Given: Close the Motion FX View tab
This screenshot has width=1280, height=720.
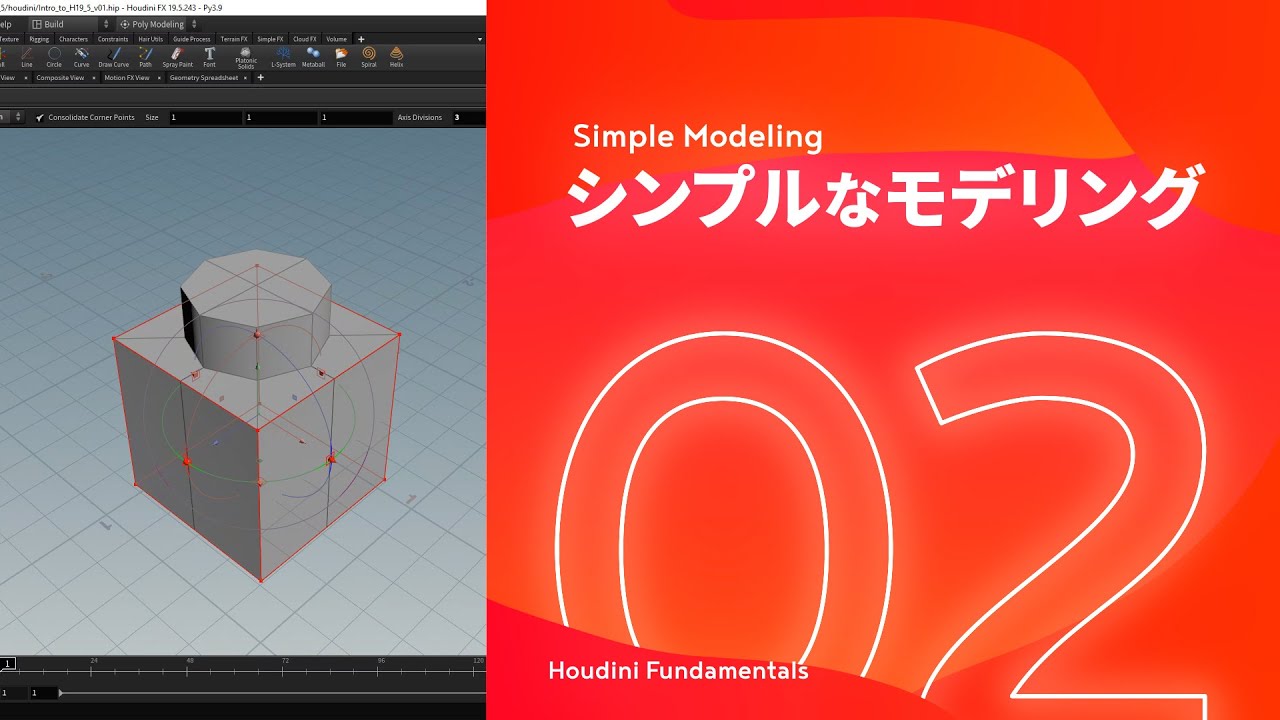Looking at the screenshot, I should (159, 77).
